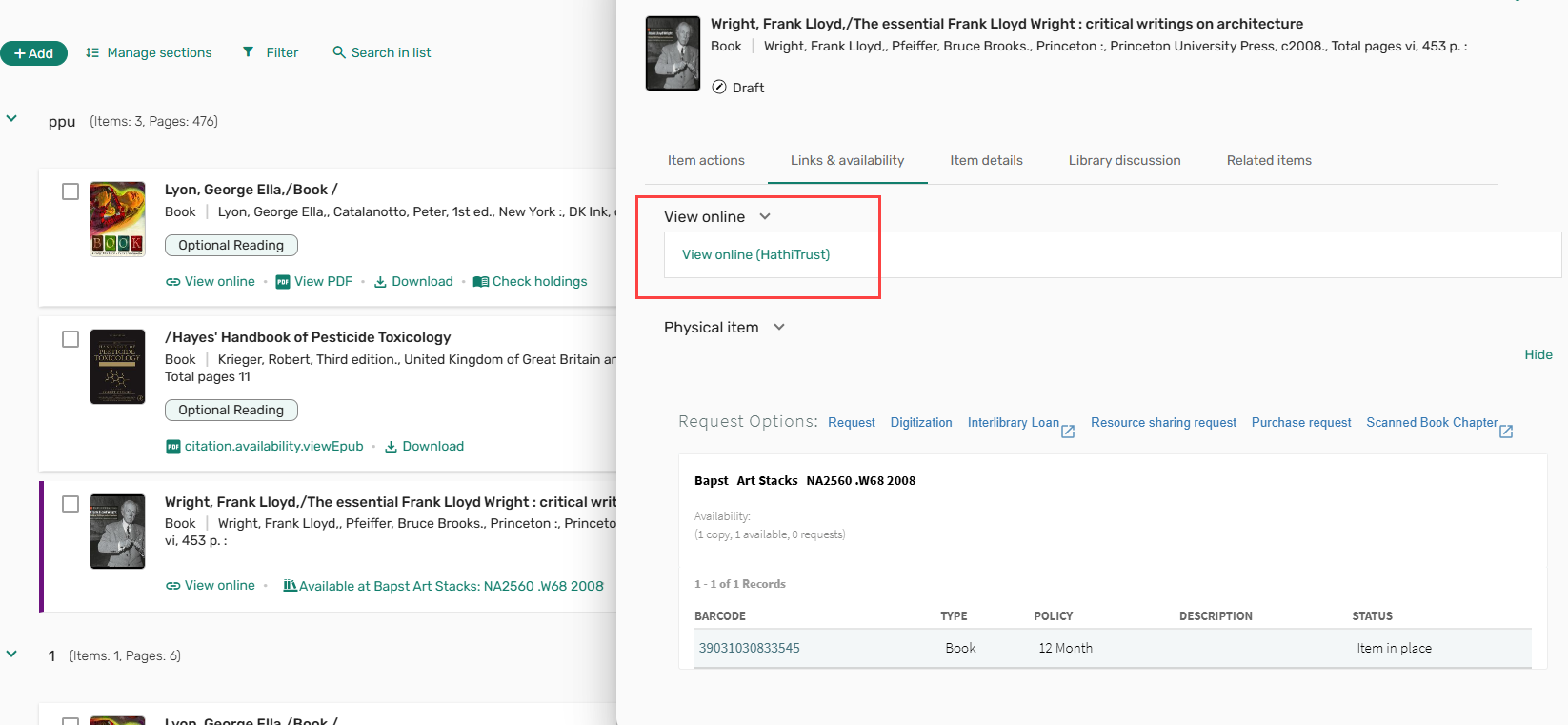Click Download icon for Hayes' Handbook
The width and height of the screenshot is (1568, 725).
[x=391, y=447]
